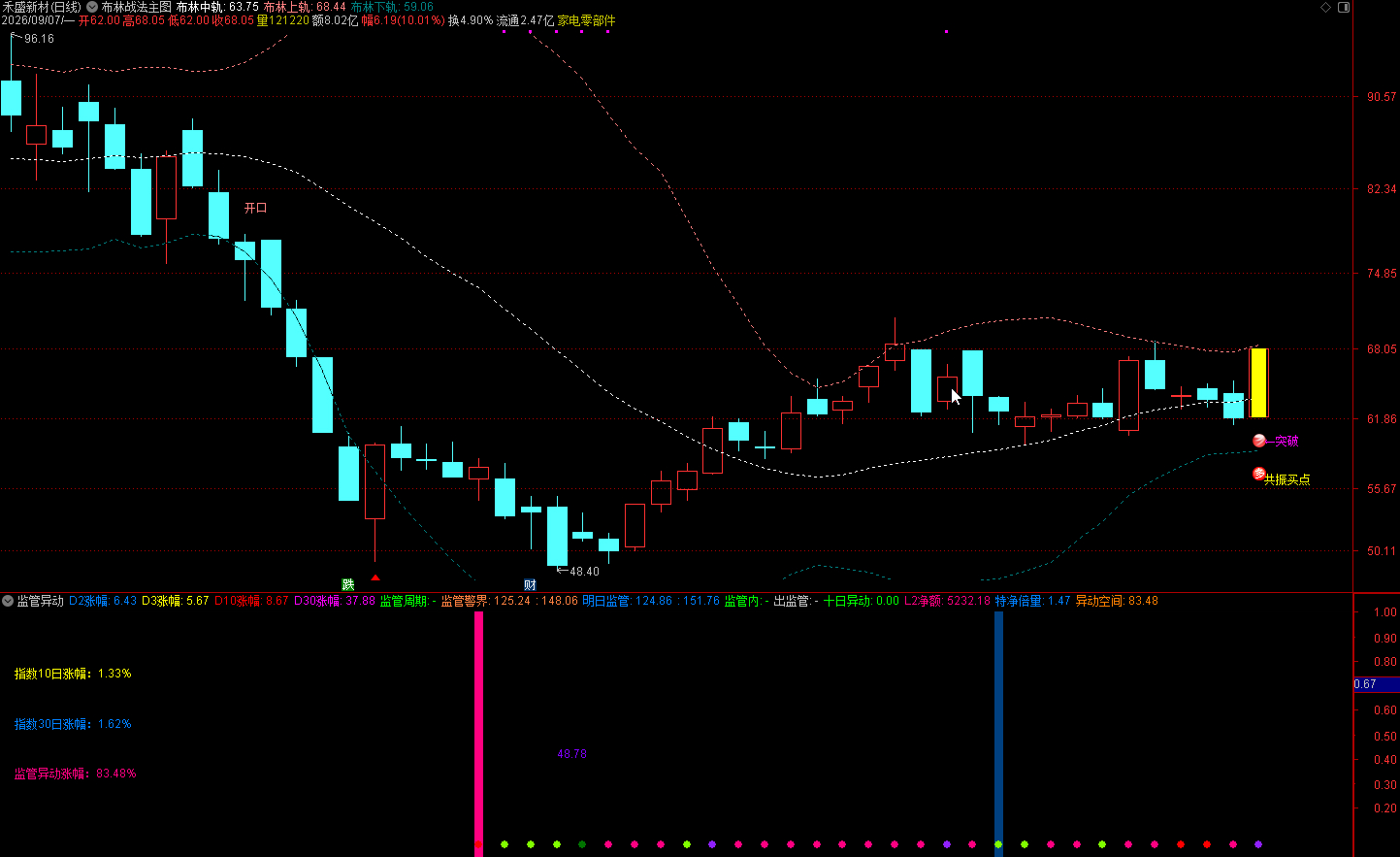Image resolution: width=1400 pixels, height=857 pixels.
Task: Select the yellow highlighted last candlestick
Action: point(1258,382)
